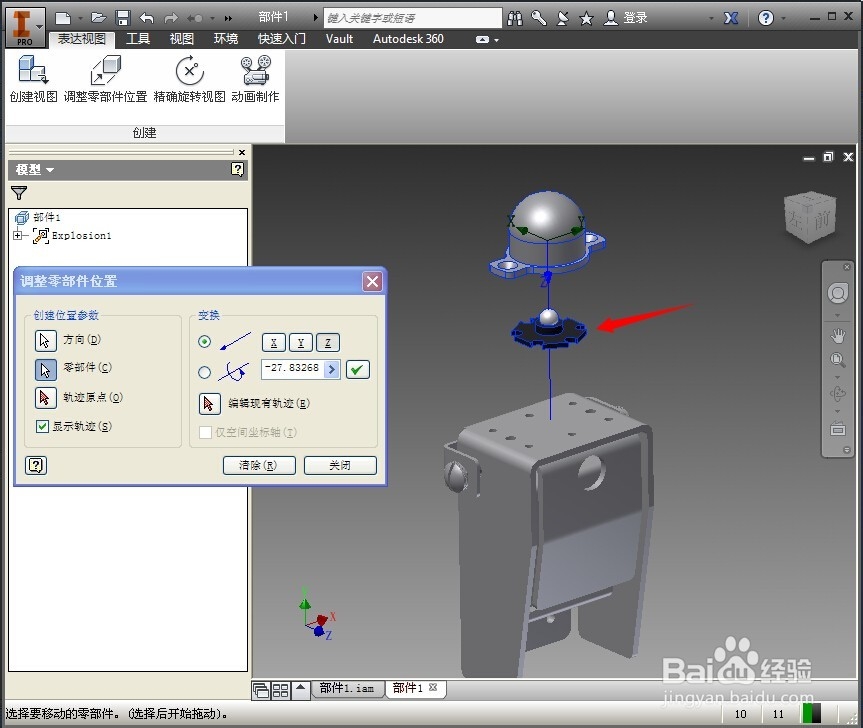The image size is (863, 728).
Task: Click the binoculars search icon
Action: 515,18
